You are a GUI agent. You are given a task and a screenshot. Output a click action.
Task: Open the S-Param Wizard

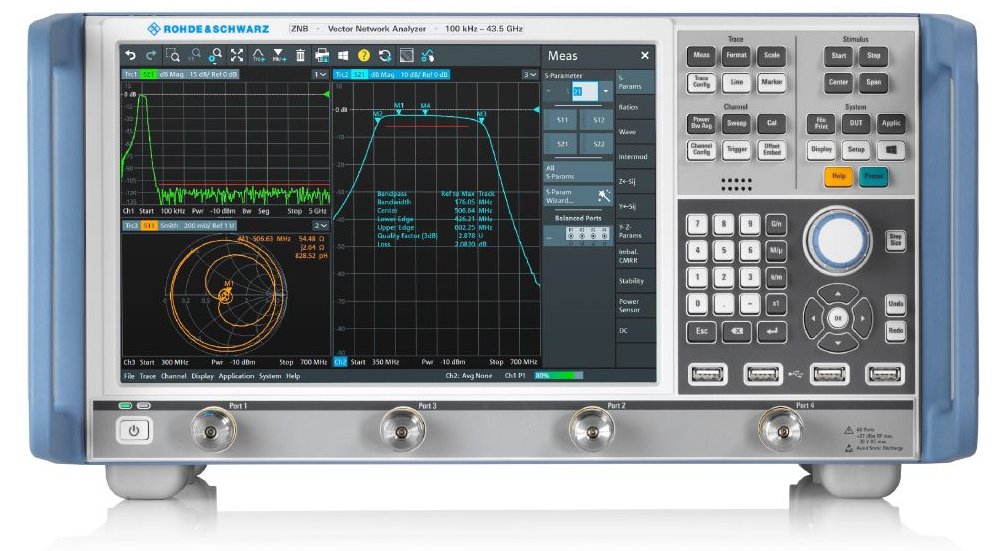click(x=577, y=195)
